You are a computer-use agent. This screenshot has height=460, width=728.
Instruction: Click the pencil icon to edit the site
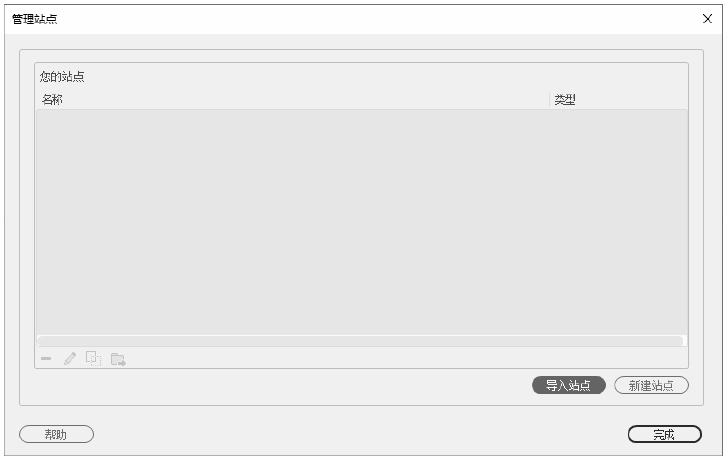coord(70,358)
